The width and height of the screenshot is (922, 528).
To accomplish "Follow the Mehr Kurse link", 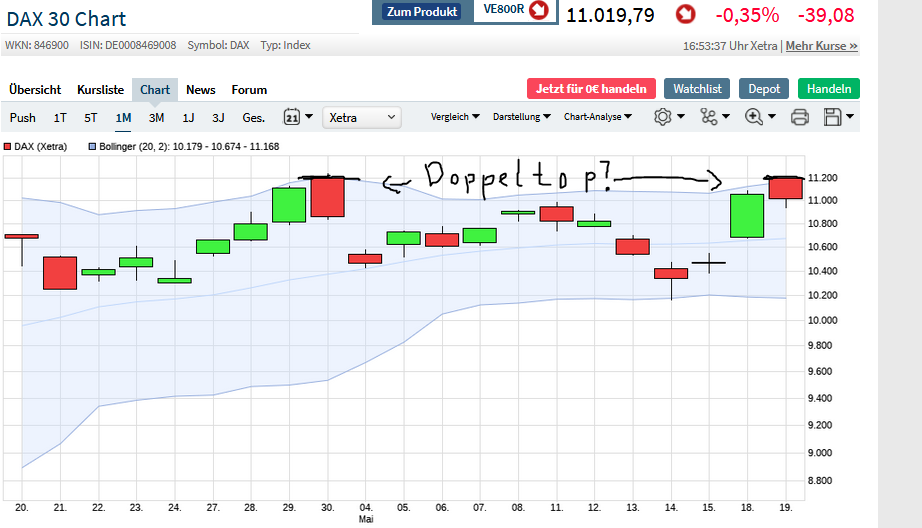I will pyautogui.click(x=821, y=46).
